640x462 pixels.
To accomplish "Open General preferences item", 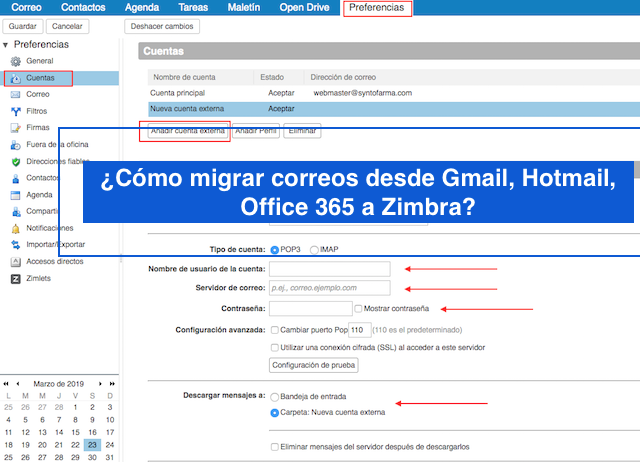I will 40,61.
